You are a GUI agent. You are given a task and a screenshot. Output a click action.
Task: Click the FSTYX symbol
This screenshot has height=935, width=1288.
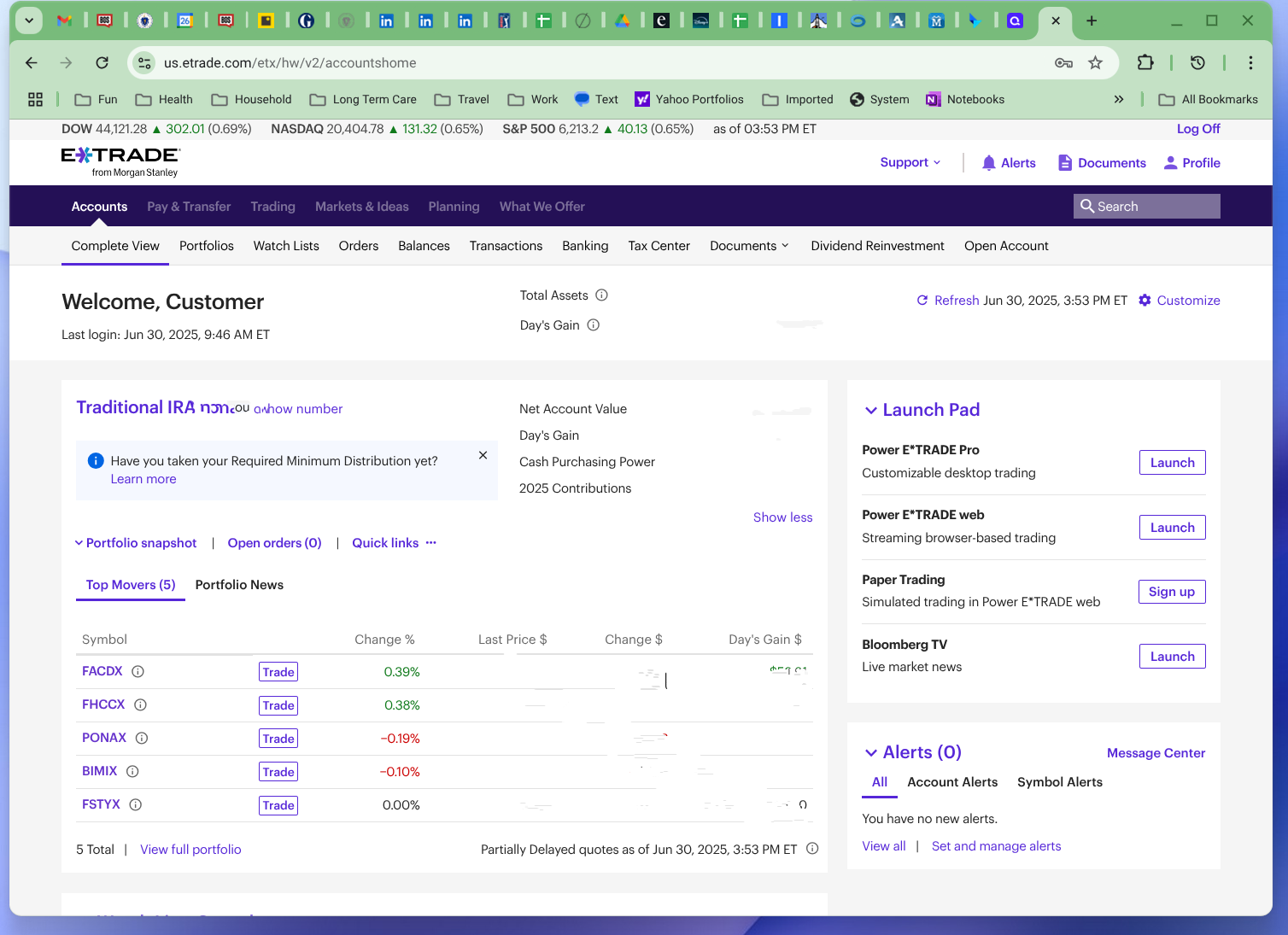(x=101, y=804)
